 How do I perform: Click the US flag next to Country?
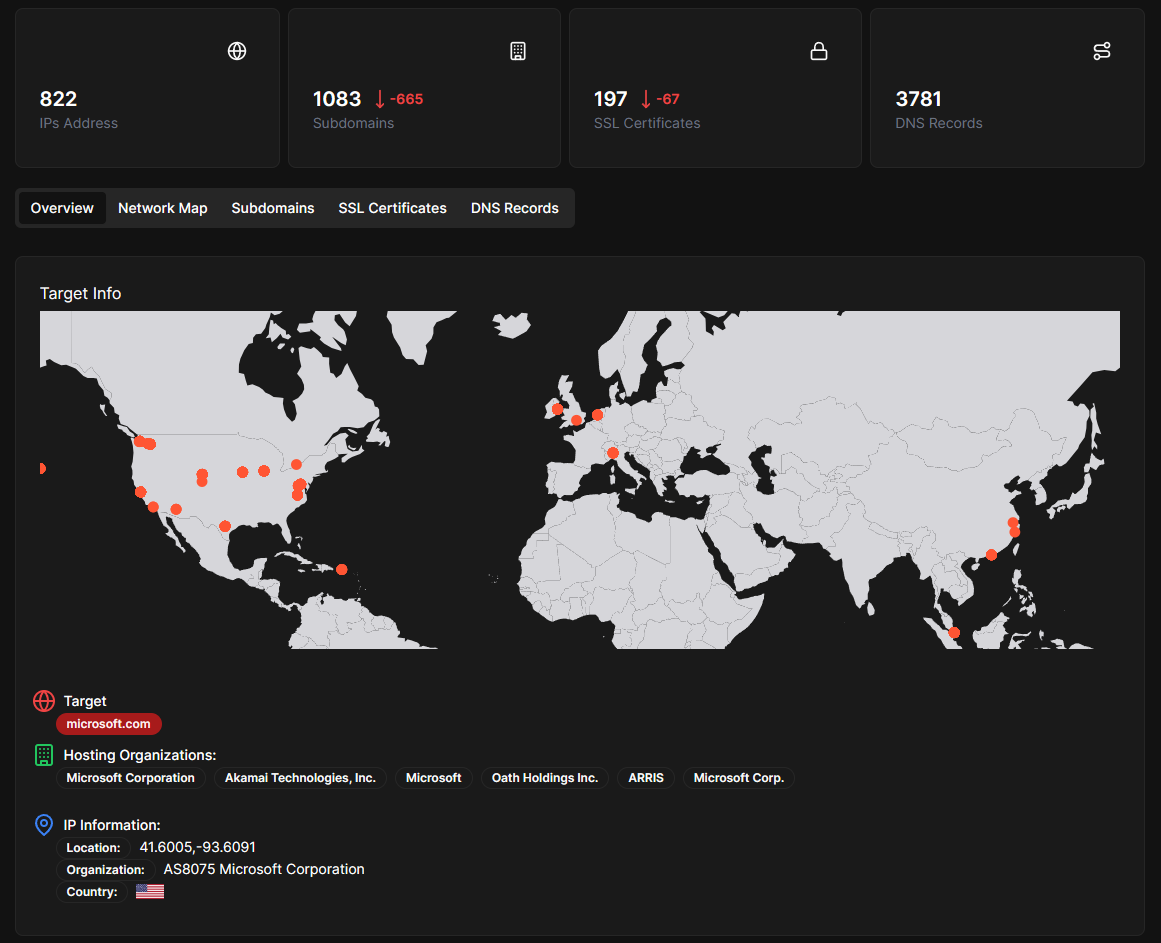150,891
